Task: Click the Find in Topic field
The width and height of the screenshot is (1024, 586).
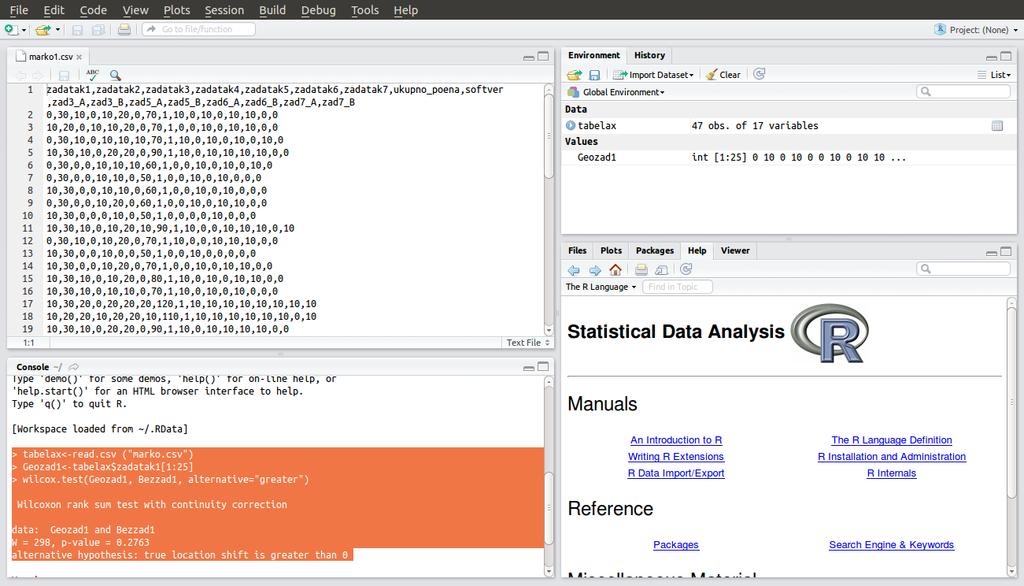Action: (677, 287)
